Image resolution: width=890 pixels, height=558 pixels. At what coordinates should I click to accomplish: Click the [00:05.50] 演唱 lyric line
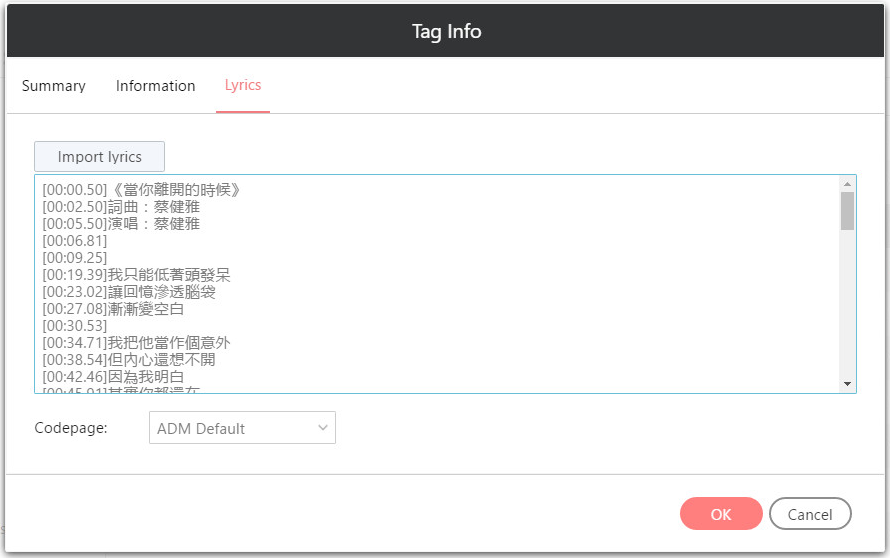coord(121,224)
